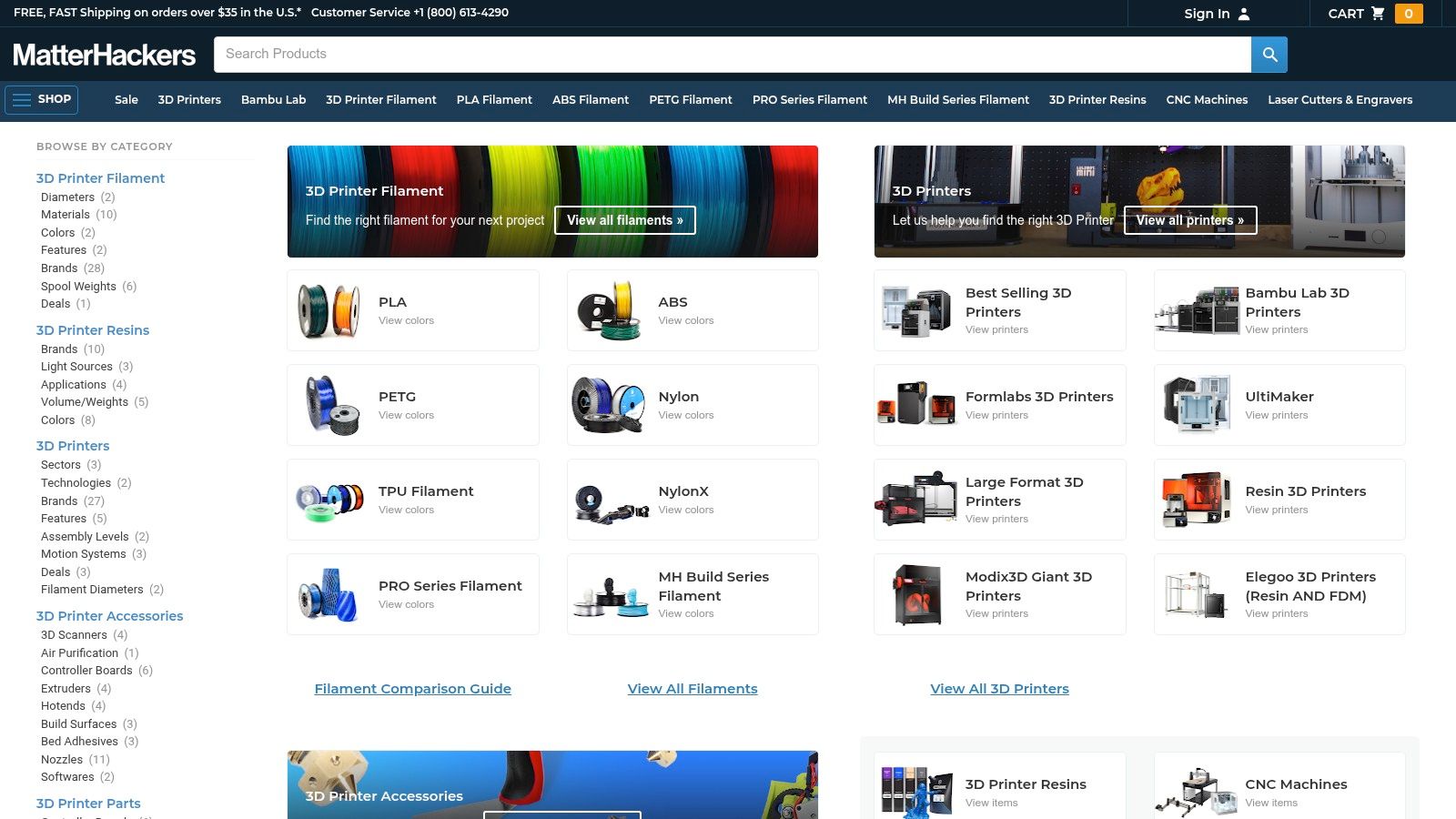This screenshot has height=819, width=1456.
Task: Follow the View All Filaments link
Action: tap(693, 689)
